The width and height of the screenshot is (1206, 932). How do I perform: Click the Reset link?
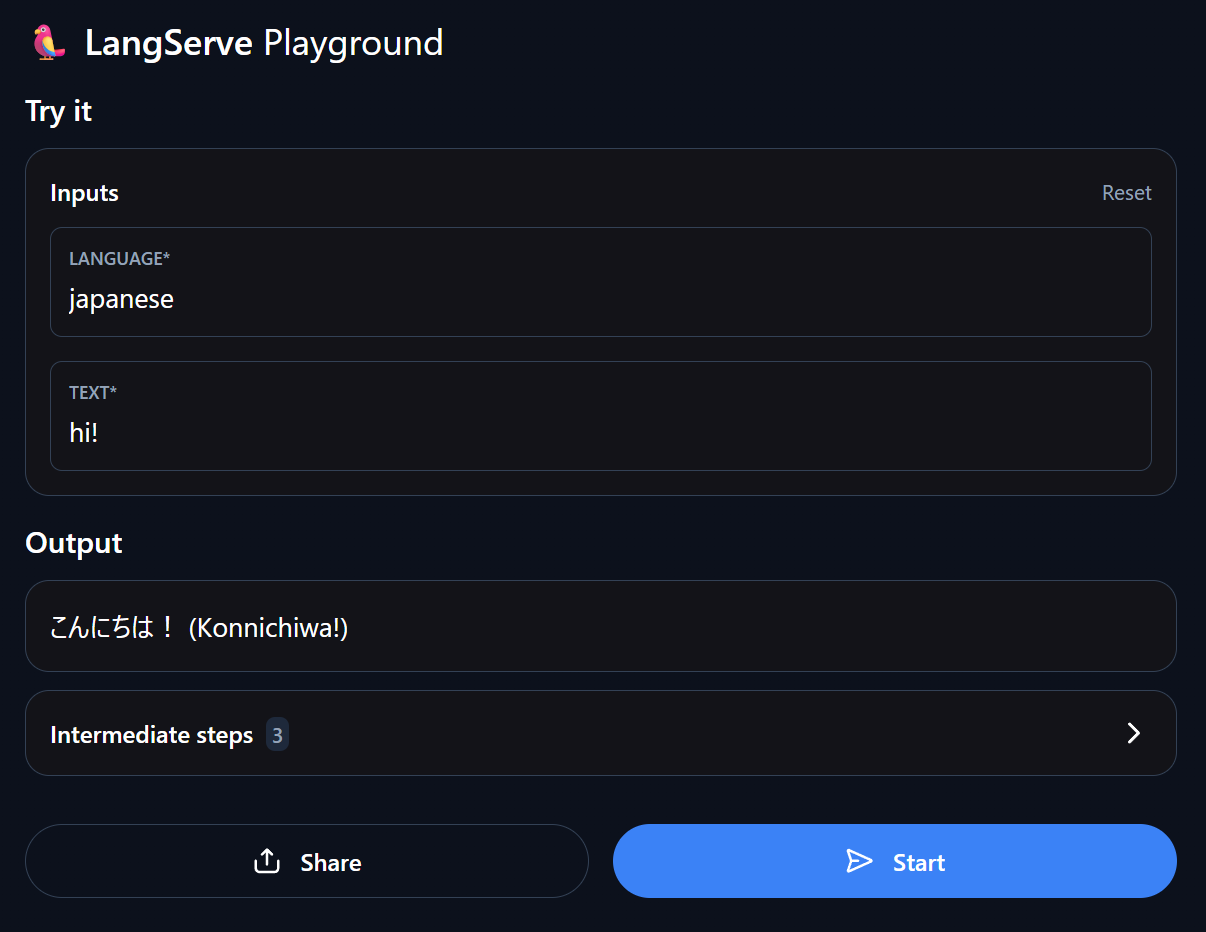[1126, 192]
